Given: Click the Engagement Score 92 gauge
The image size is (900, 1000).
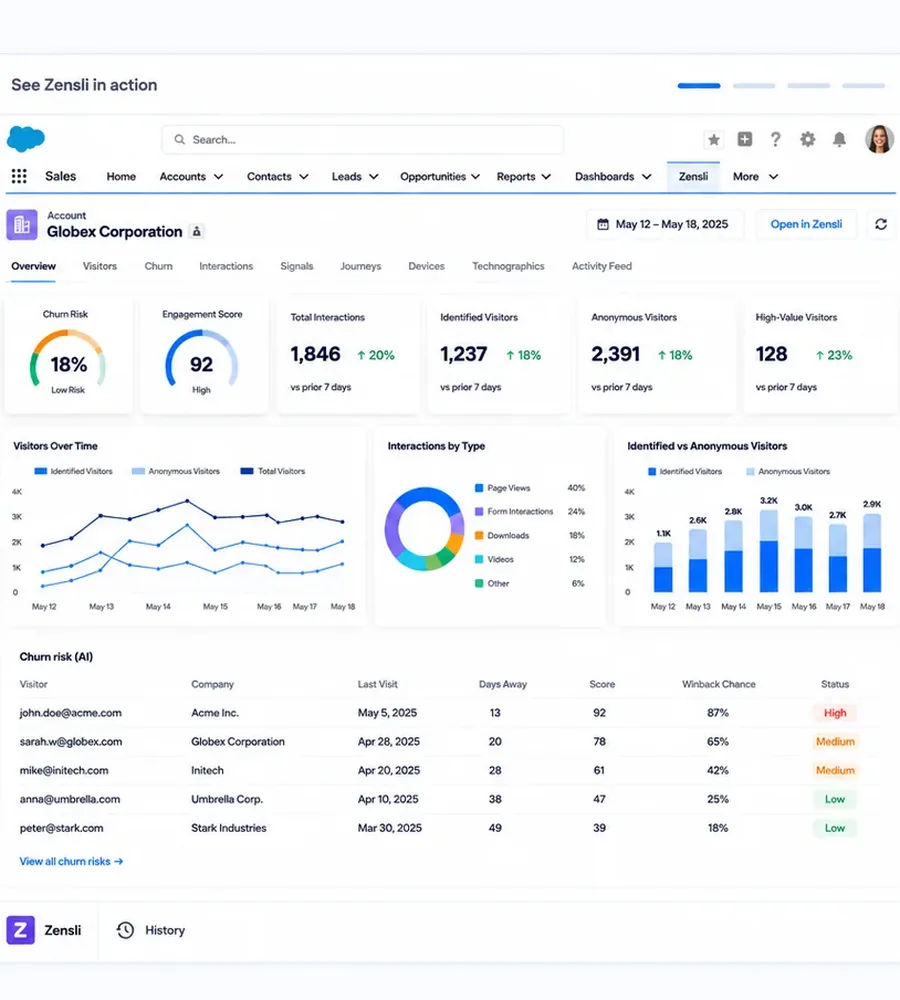Looking at the screenshot, I should (x=202, y=360).
